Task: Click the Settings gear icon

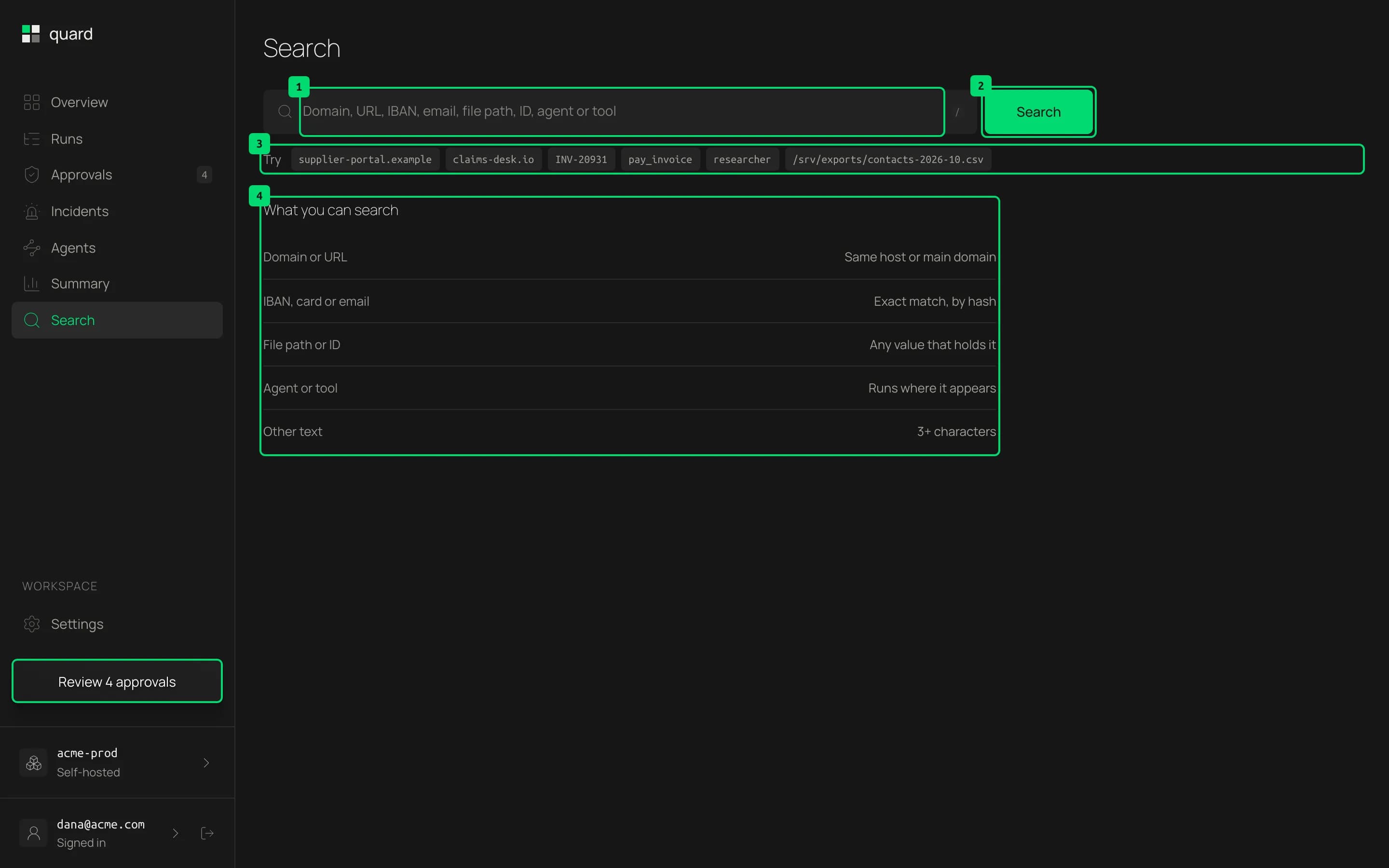Action: coord(31,624)
